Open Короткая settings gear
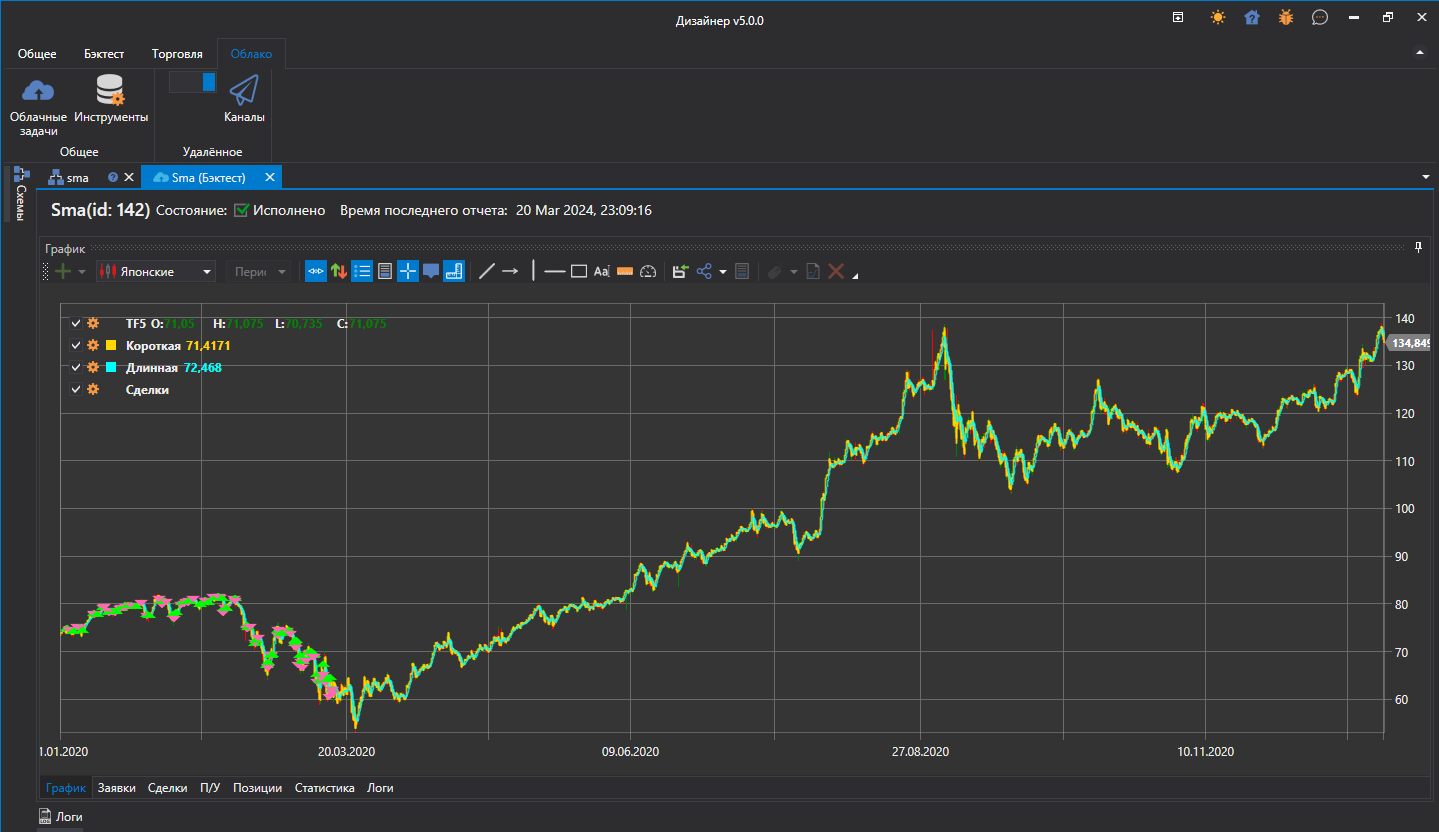 click(93, 345)
